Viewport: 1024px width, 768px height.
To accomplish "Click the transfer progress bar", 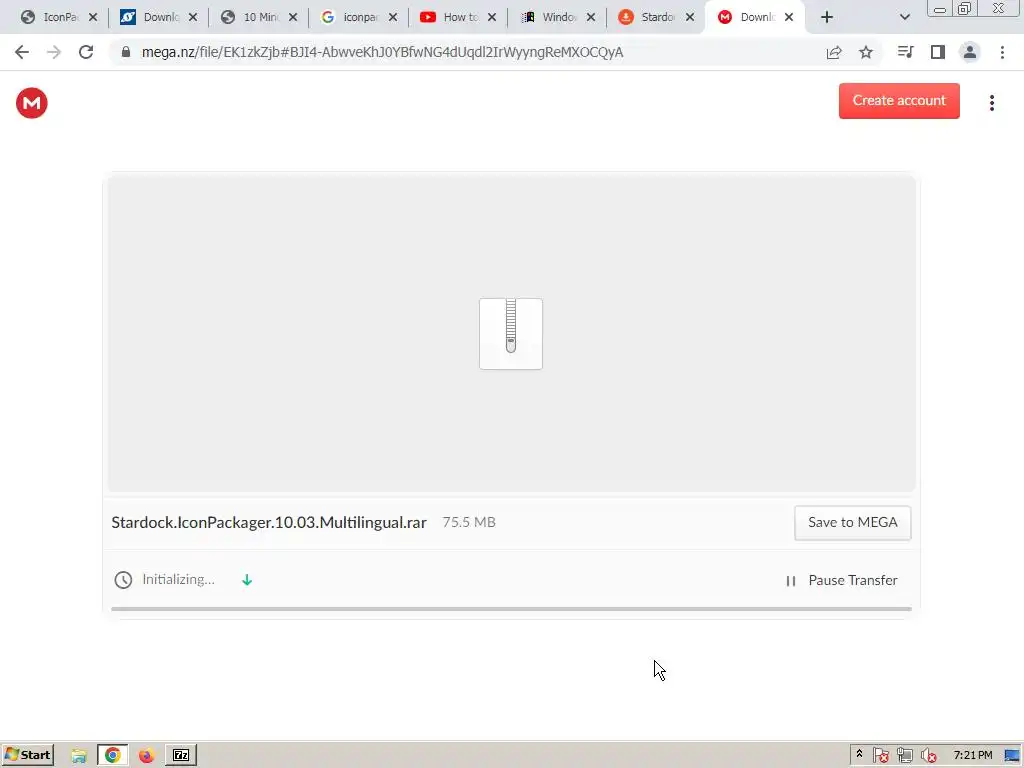I will [x=511, y=609].
